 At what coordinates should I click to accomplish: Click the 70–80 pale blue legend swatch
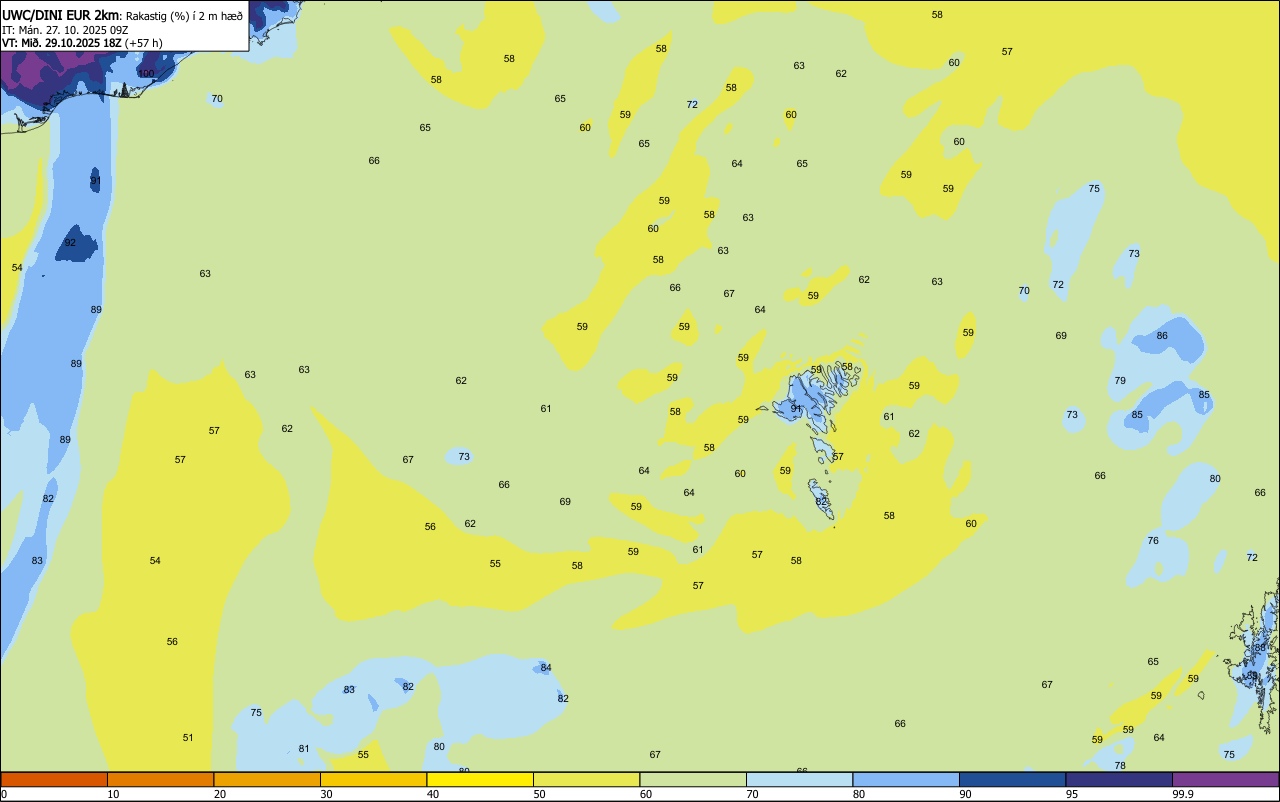[799, 779]
